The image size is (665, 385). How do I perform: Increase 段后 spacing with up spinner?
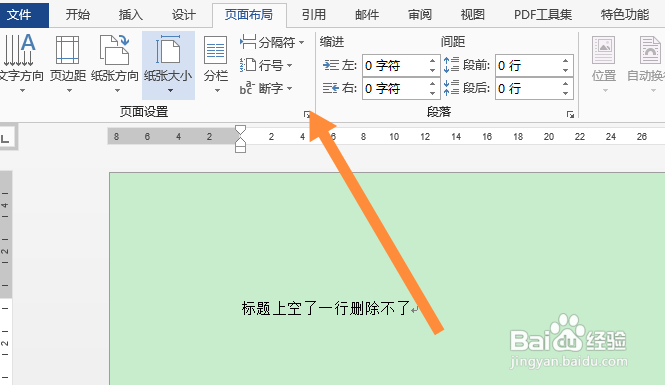point(566,84)
